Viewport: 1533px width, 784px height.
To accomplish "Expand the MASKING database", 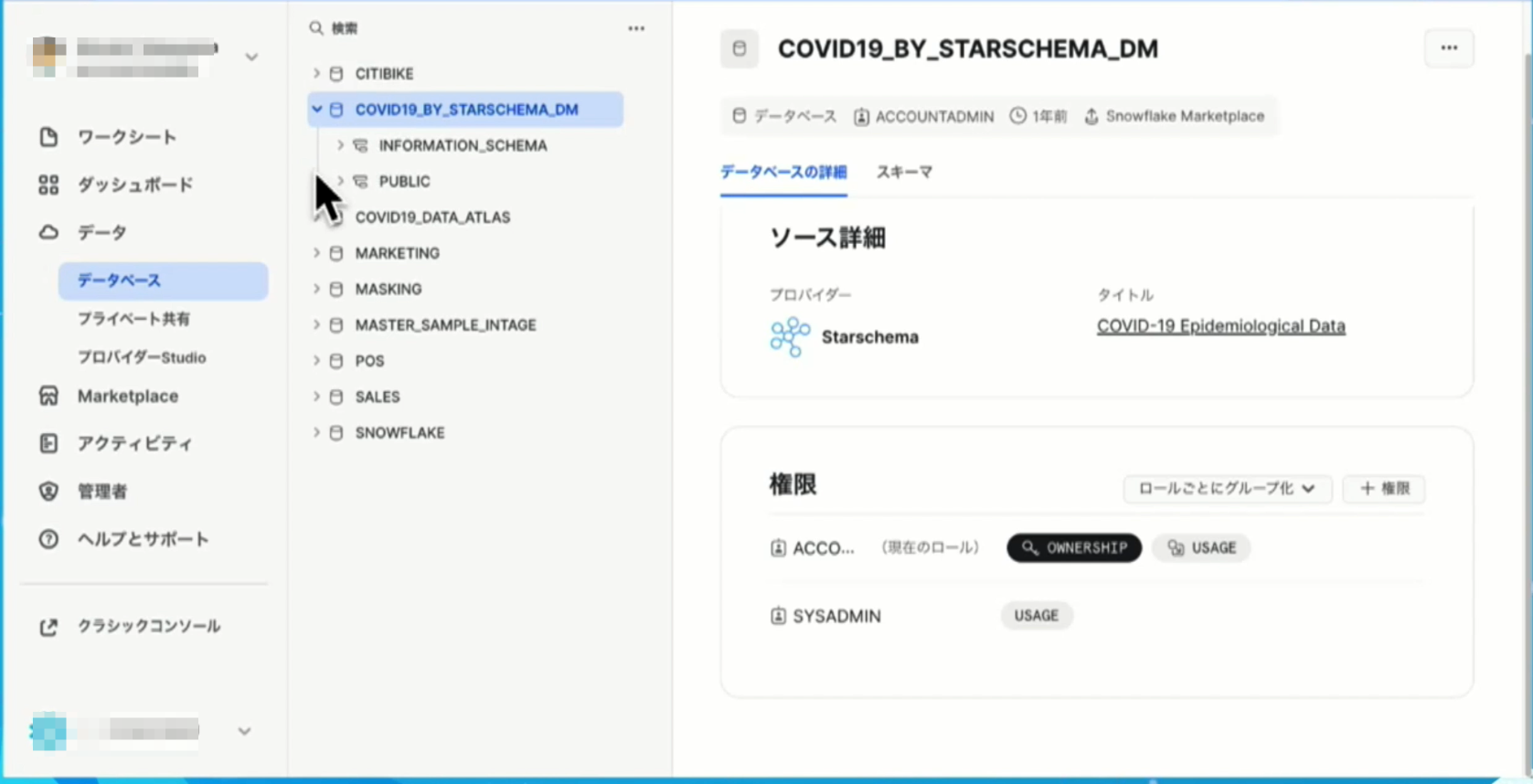I will point(316,289).
